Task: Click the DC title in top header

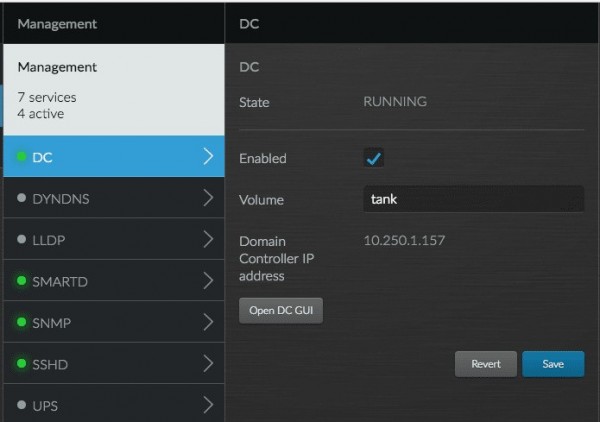Action: 249,24
